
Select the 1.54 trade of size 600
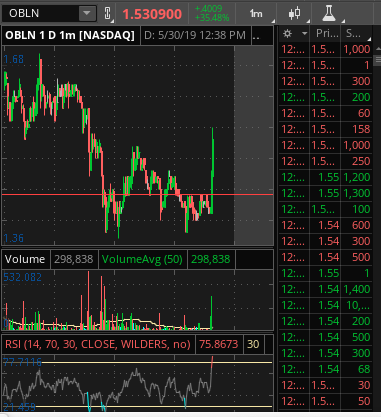[x=326, y=225]
